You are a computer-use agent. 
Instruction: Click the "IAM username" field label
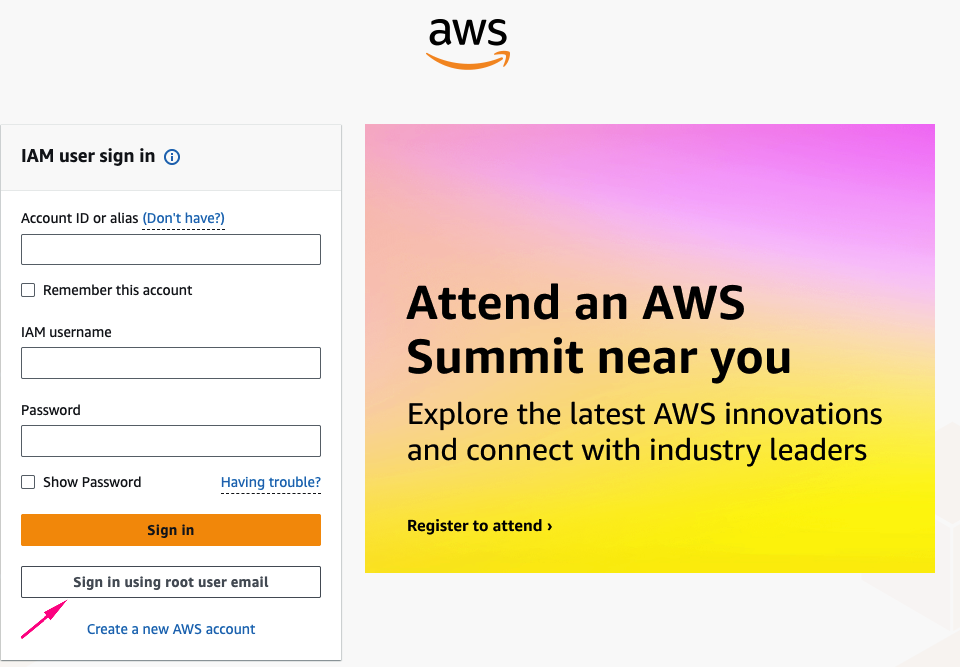(66, 332)
